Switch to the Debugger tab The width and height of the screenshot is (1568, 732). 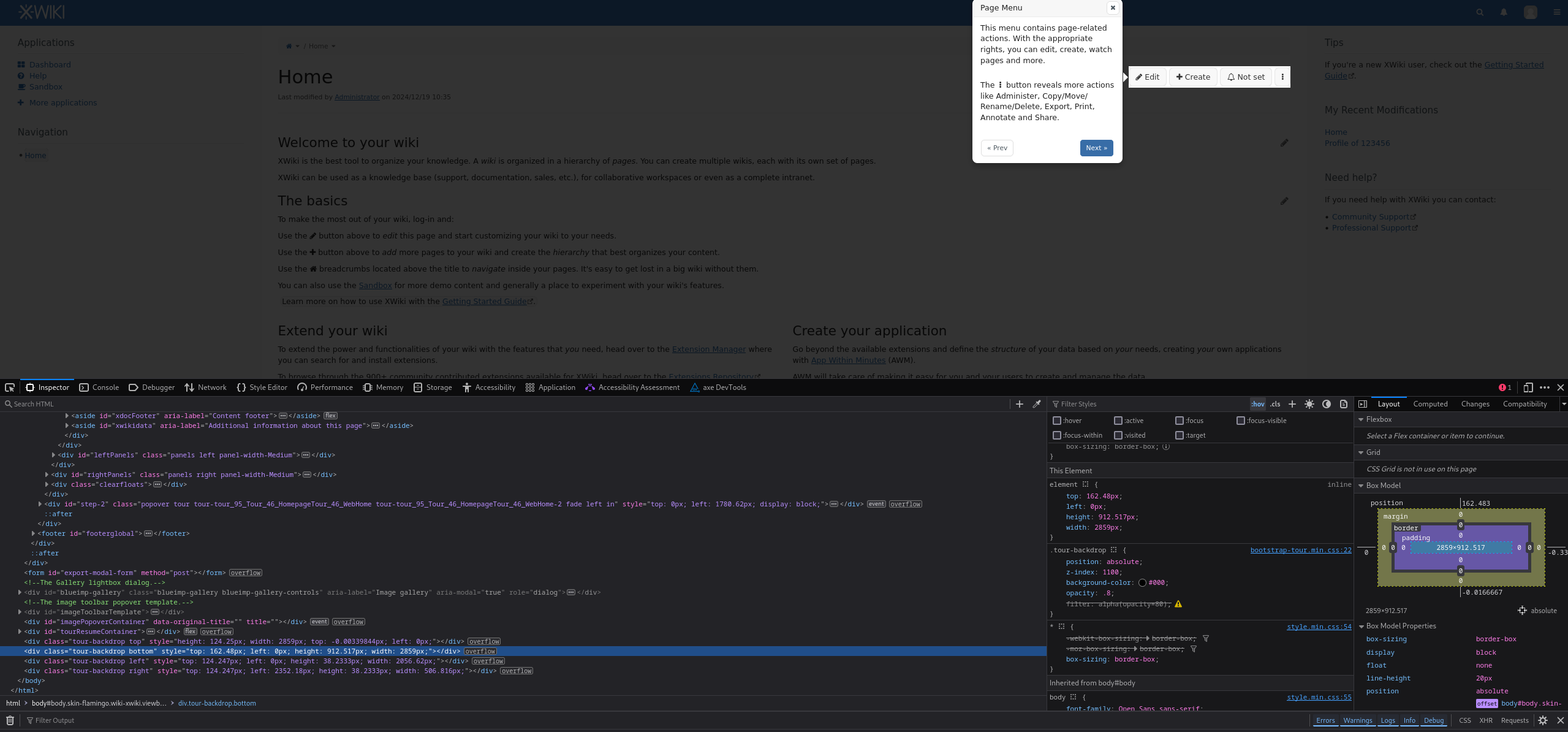coord(152,387)
